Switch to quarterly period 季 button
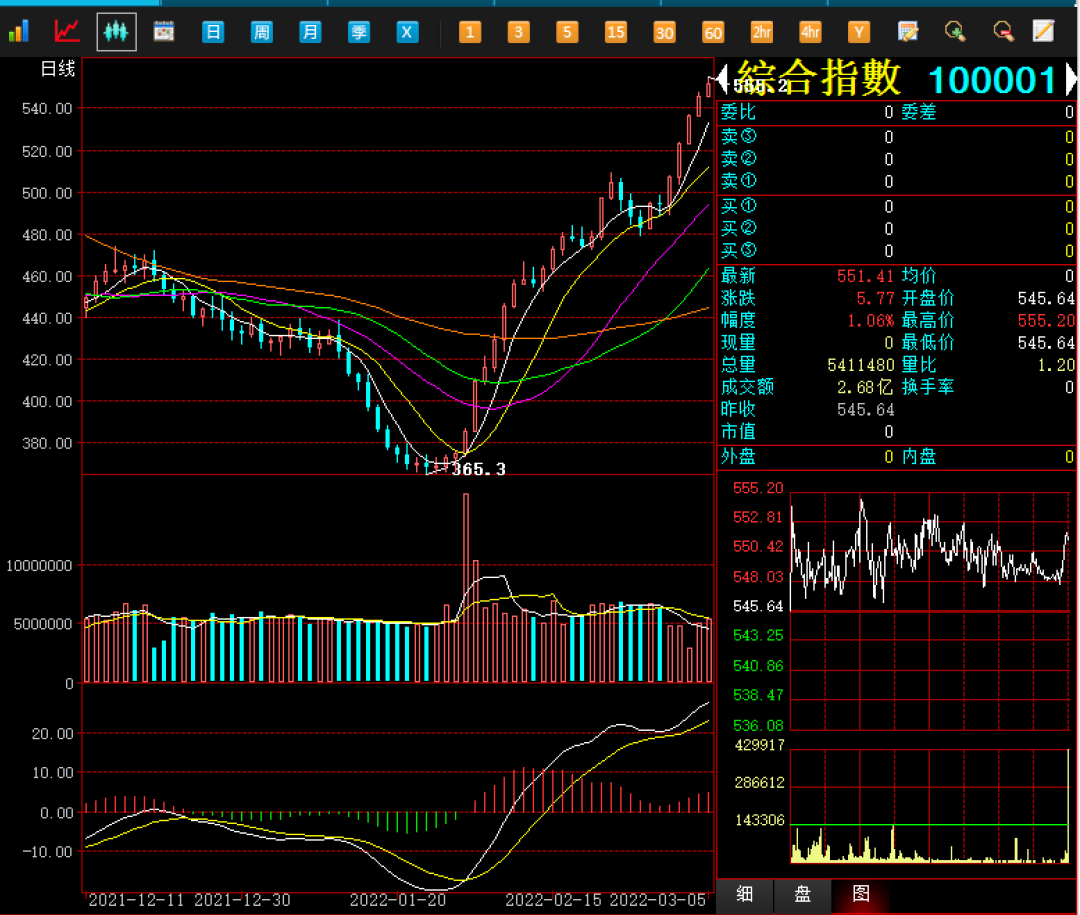The height and width of the screenshot is (915, 1080). 359,32
